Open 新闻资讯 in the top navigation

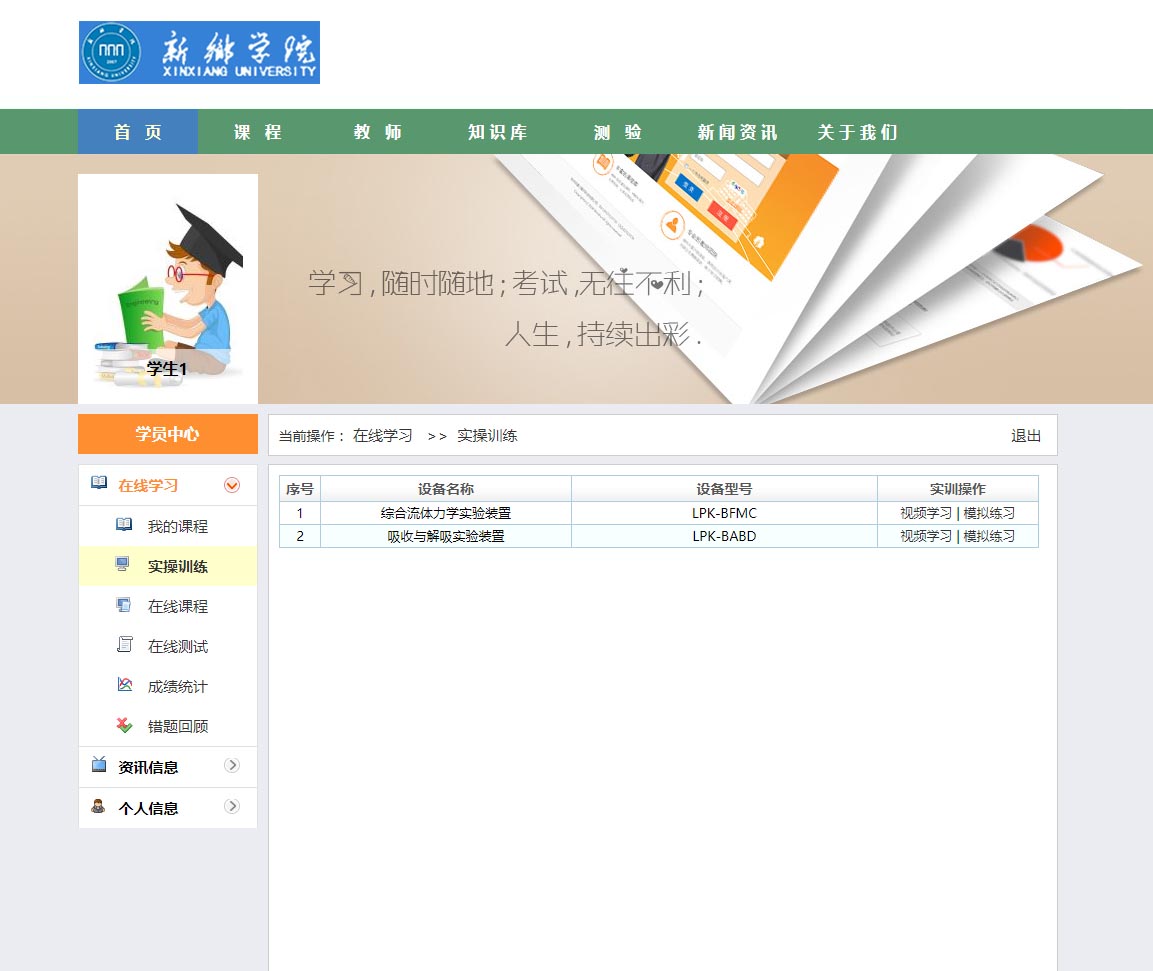737,132
